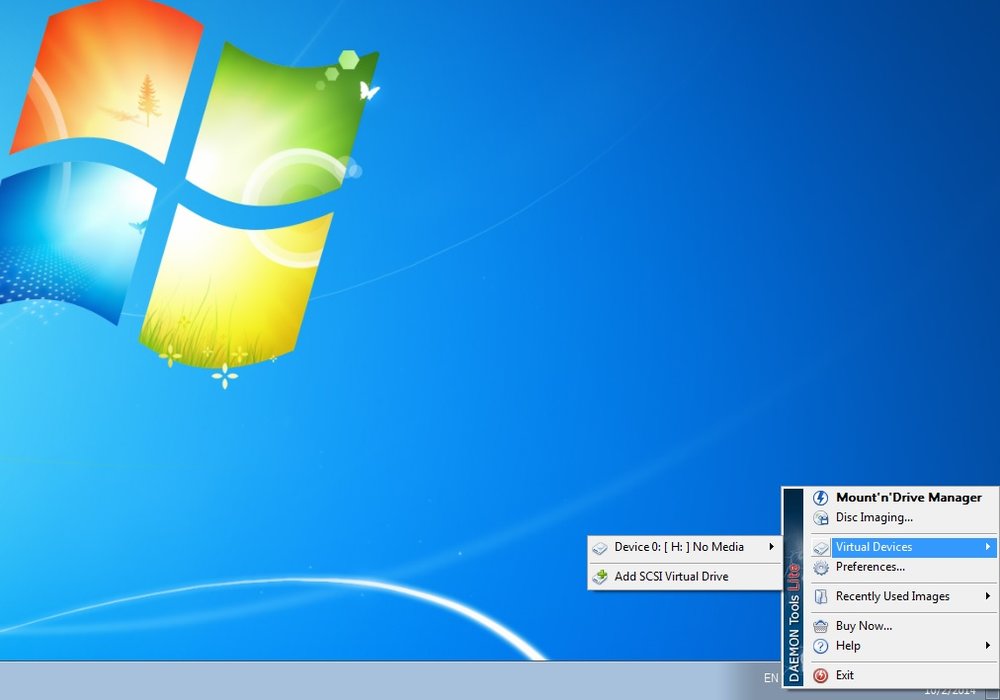
Task: Exit DAEMON Tools Lite
Action: [903, 675]
